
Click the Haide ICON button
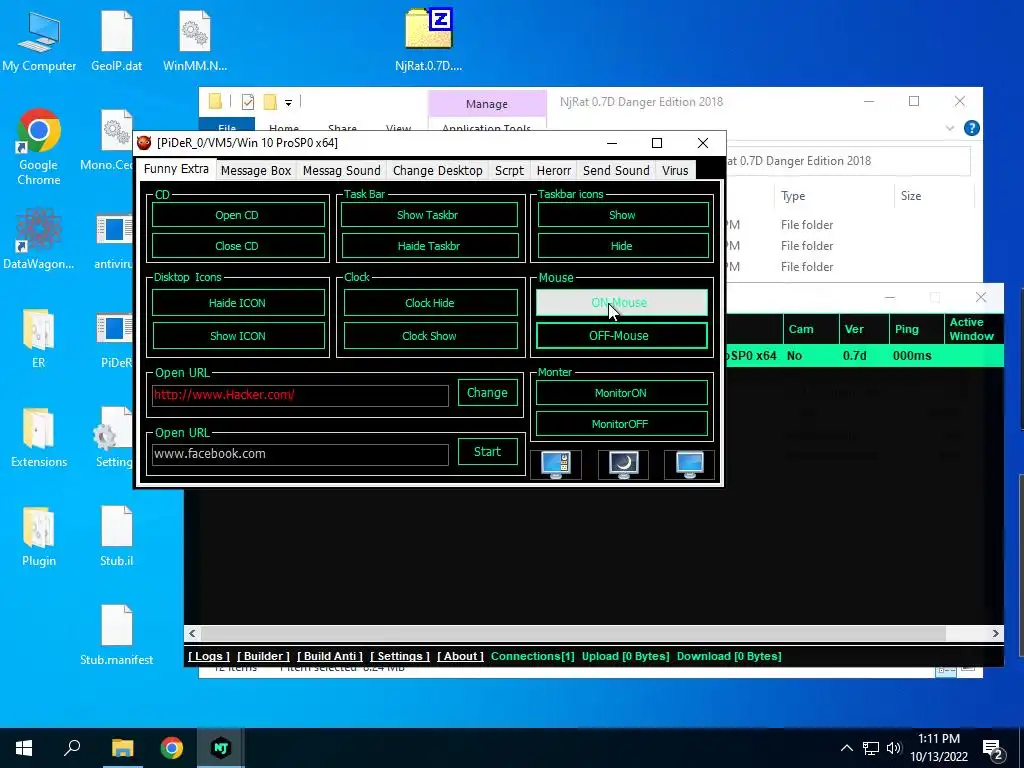coord(238,303)
